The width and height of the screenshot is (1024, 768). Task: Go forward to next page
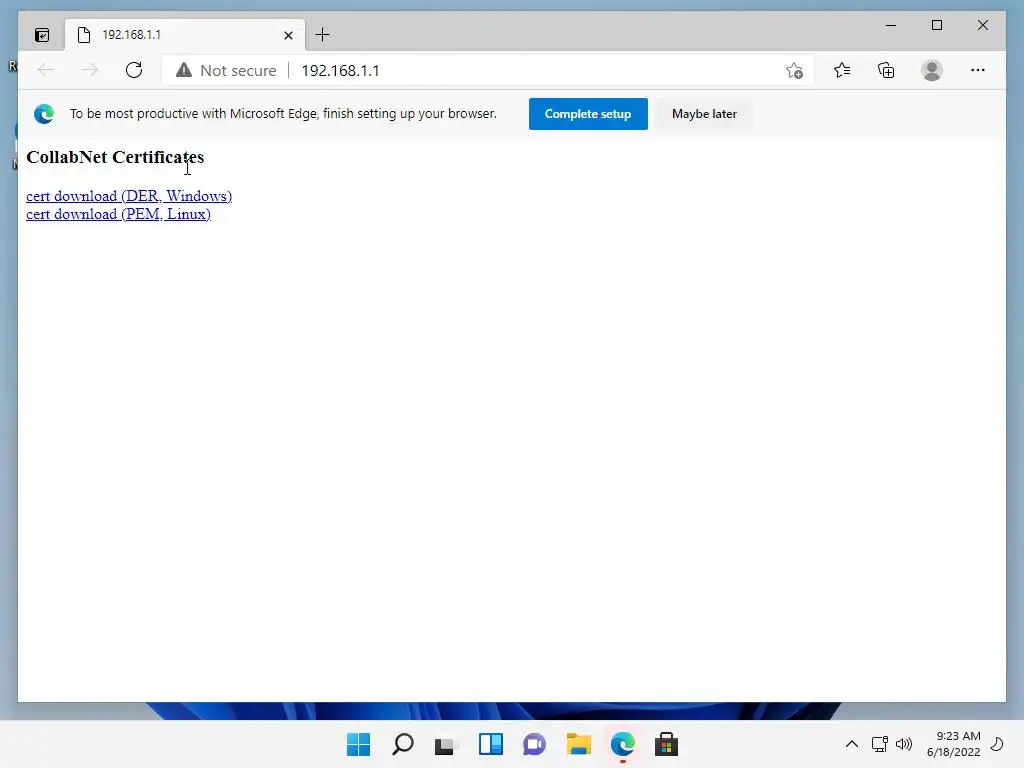[x=89, y=70]
